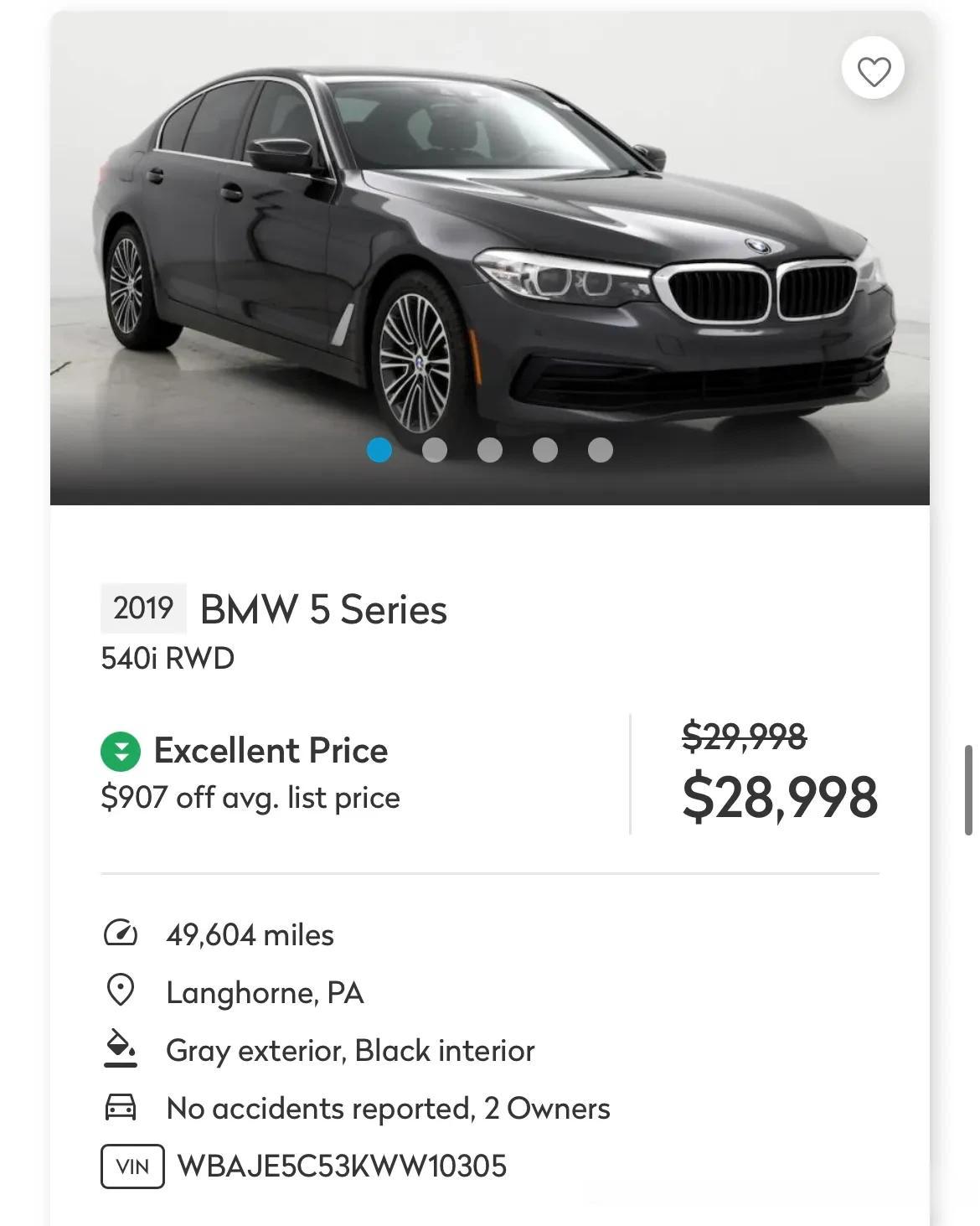
Task: Click the green Excellent Price badge icon
Action: (121, 751)
